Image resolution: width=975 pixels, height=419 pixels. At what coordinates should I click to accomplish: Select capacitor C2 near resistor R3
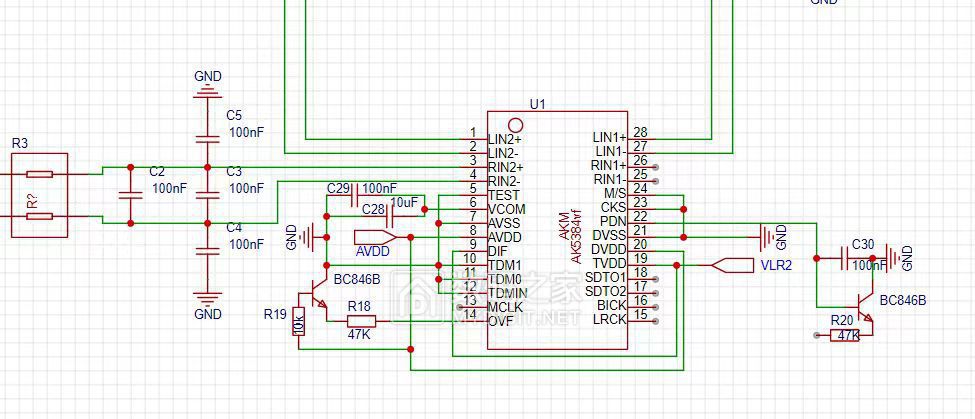tap(129, 194)
